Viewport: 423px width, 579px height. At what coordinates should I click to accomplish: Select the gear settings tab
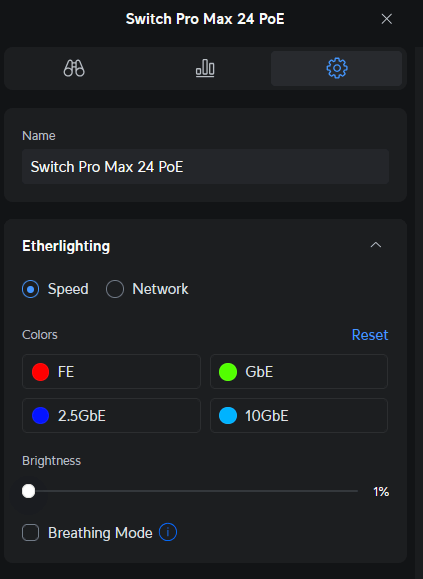pyautogui.click(x=337, y=68)
